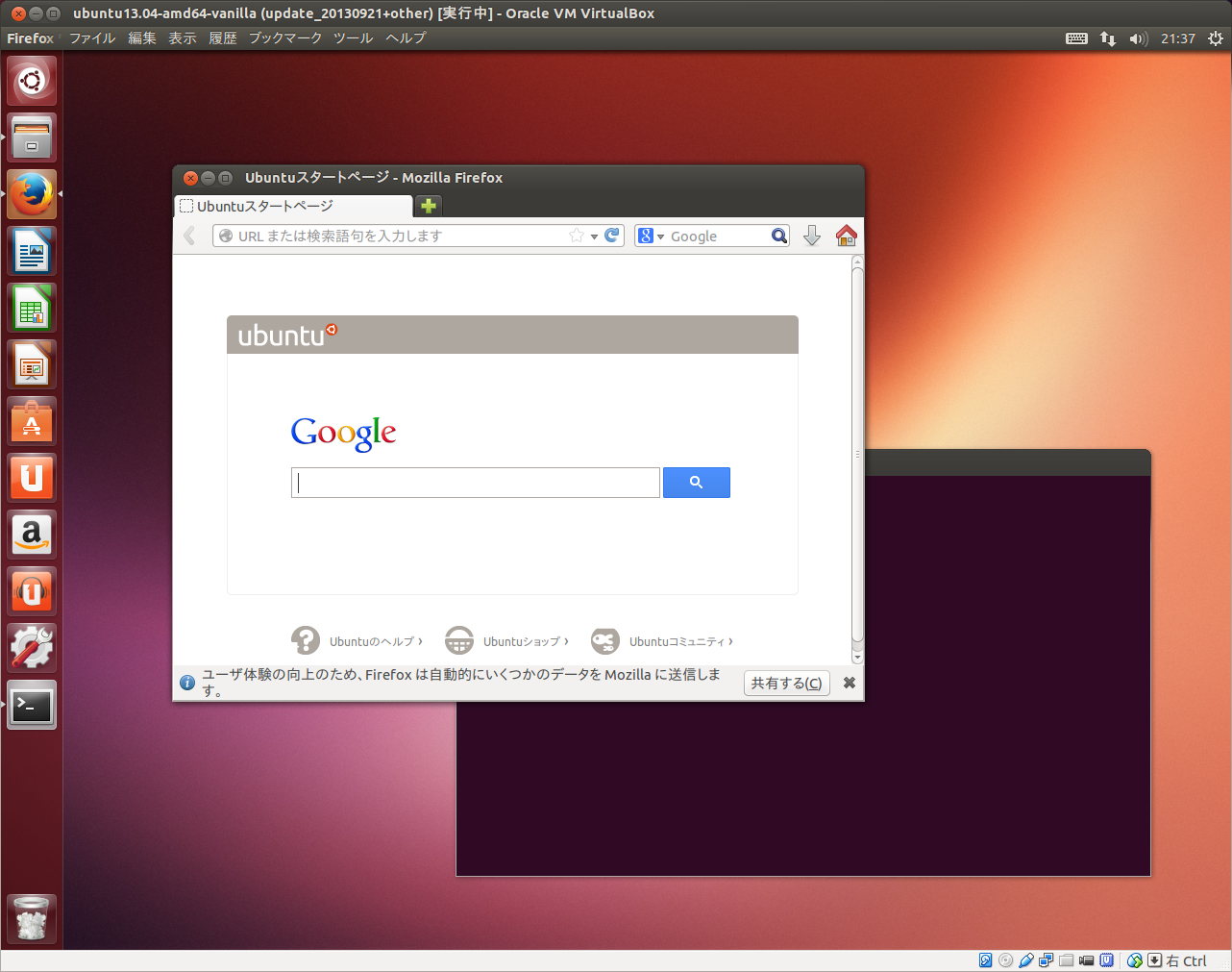Click the VirtualBox mouse integration status icon
This screenshot has height=972, width=1232.
point(1135,960)
